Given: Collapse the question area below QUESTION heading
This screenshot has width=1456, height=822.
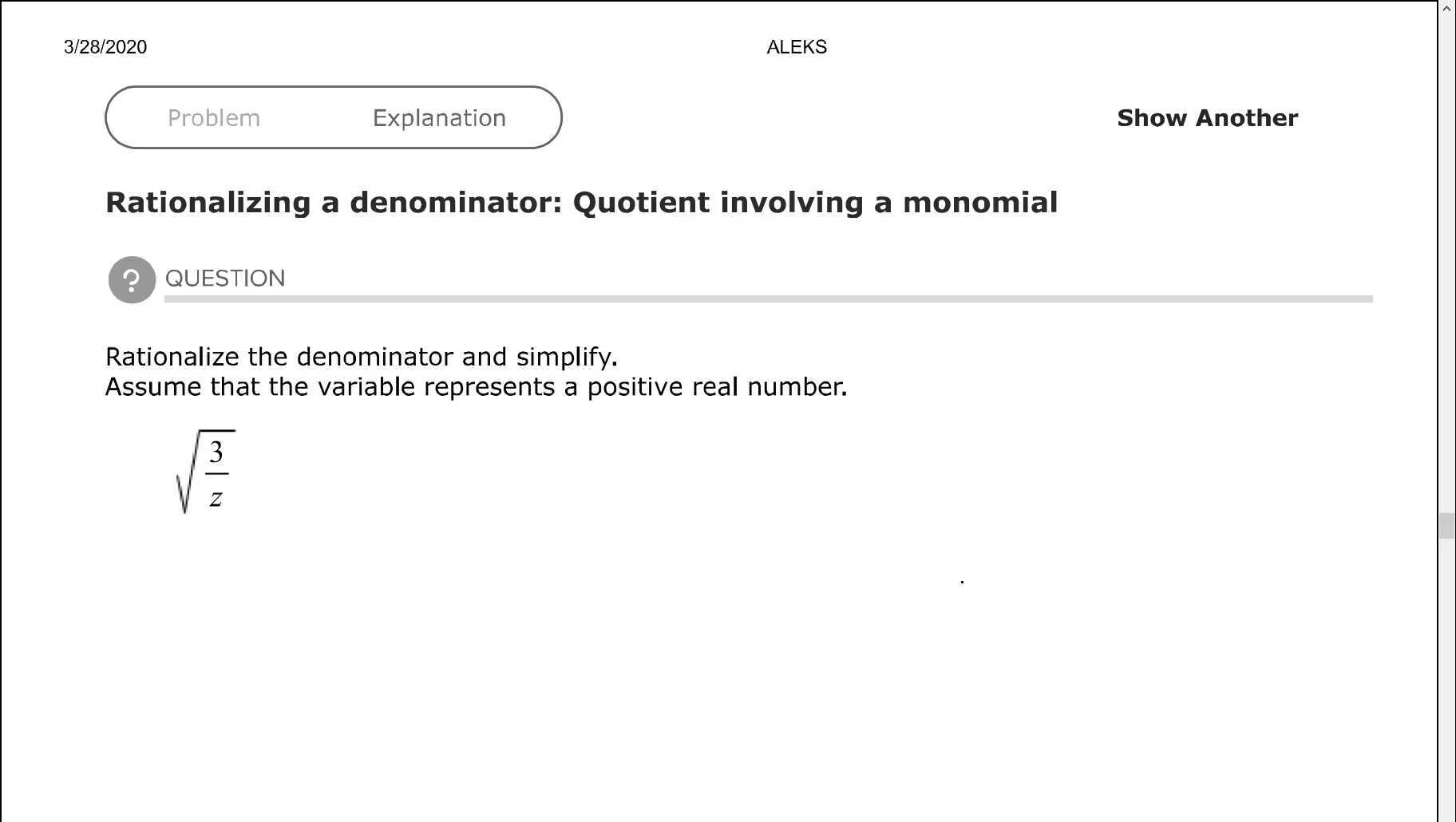Looking at the screenshot, I should [226, 279].
